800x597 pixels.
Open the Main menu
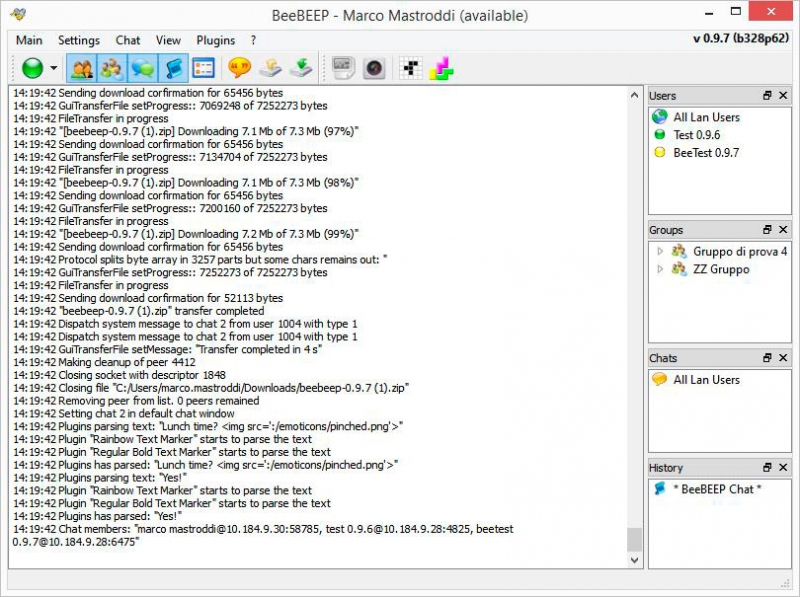tap(29, 40)
